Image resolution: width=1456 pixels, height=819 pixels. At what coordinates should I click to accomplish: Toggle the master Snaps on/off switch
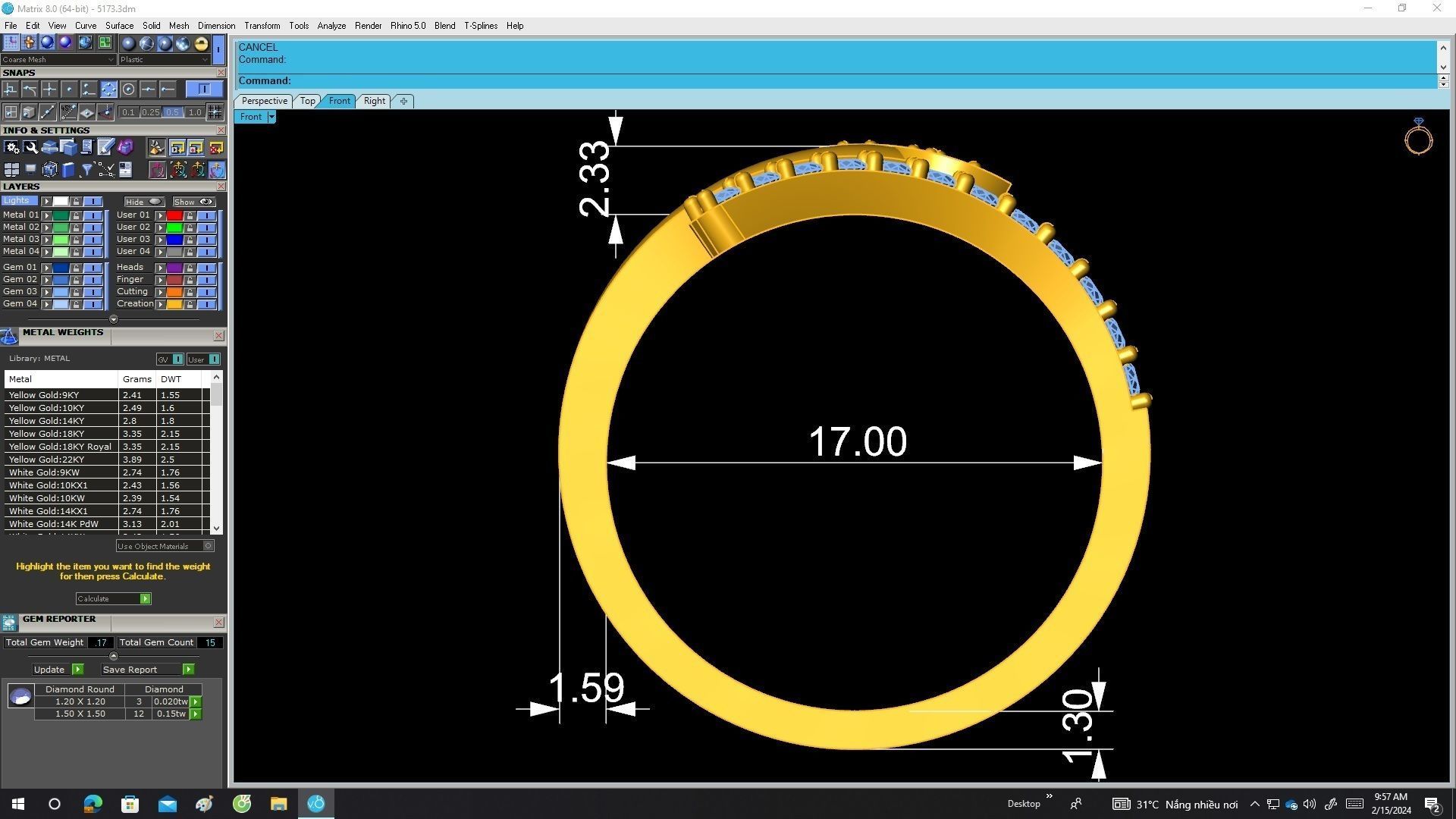[x=203, y=89]
